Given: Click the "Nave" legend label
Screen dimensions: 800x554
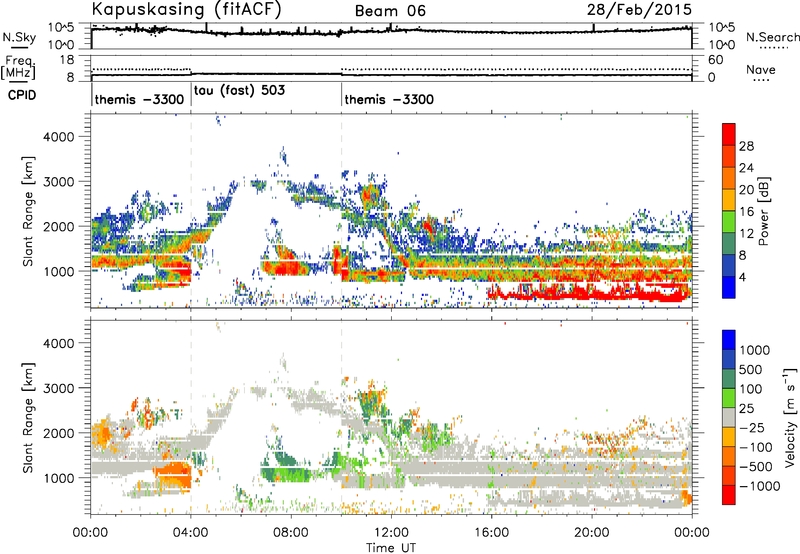Looking at the screenshot, I should coord(761,70).
